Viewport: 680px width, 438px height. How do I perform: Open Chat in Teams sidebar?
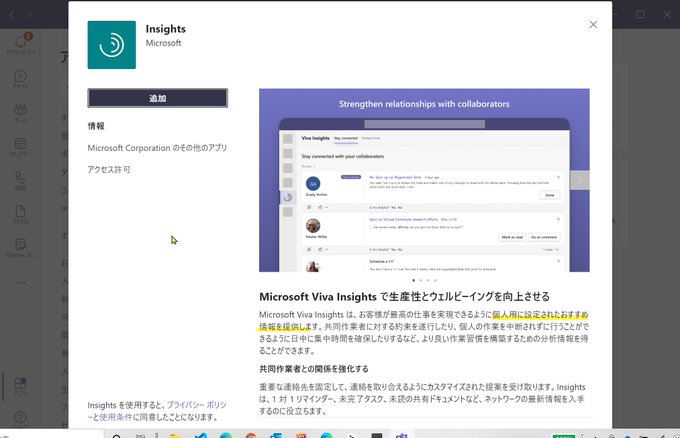(x=20, y=79)
